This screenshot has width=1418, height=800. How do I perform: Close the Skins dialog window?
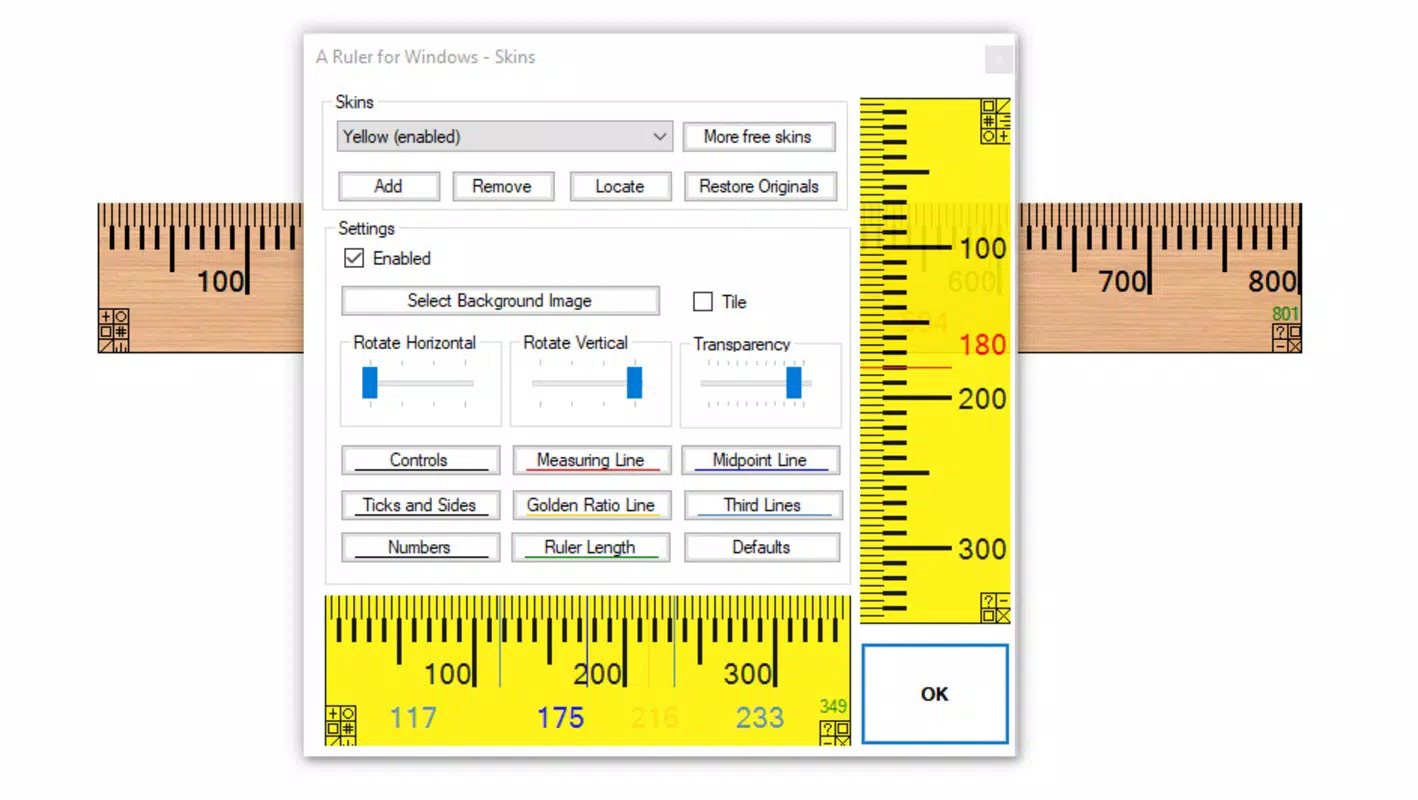tap(998, 59)
